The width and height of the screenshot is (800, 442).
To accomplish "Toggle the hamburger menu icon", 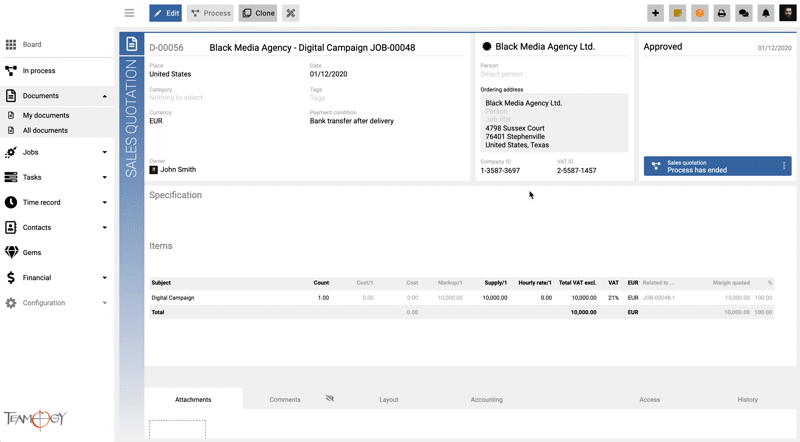I will point(129,13).
